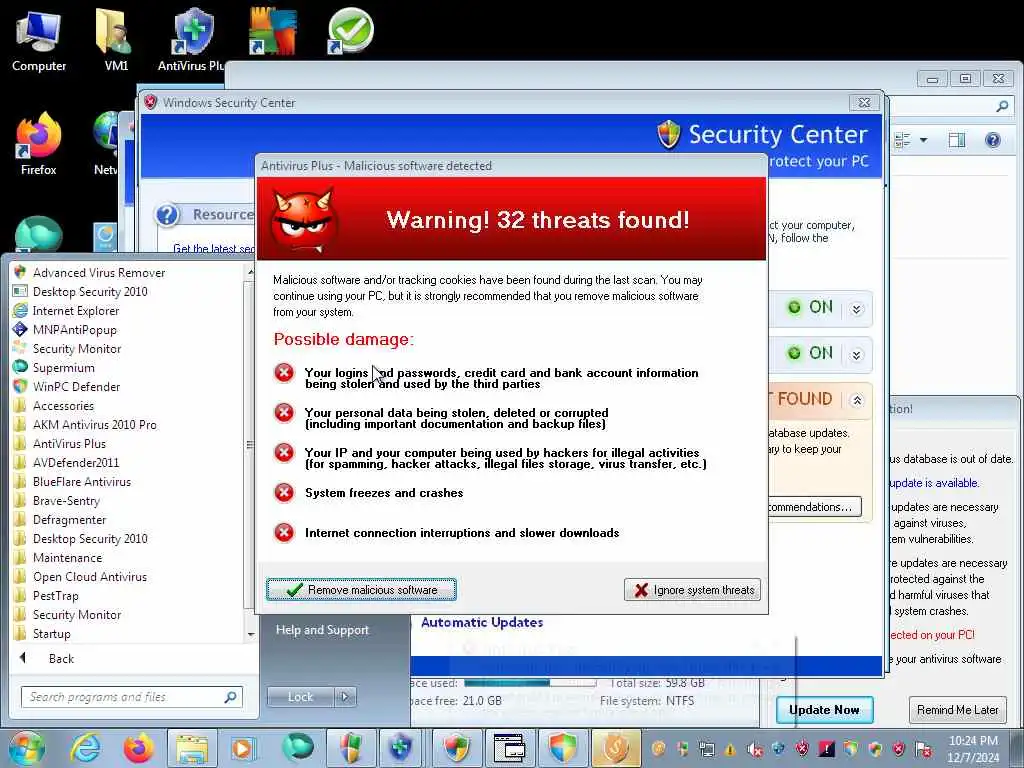Follow the 'Get the latest sec' link
This screenshot has height=768, width=1024.
tap(214, 249)
